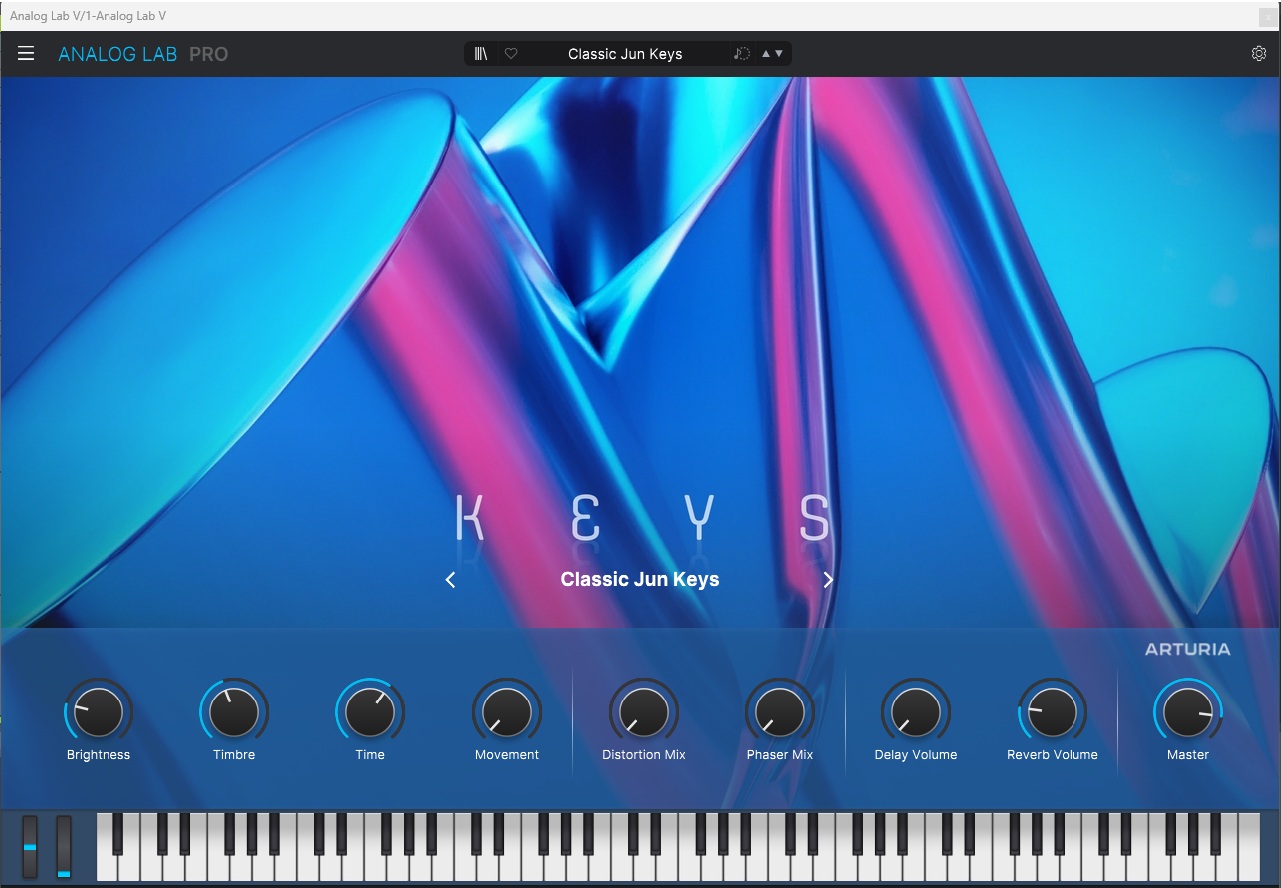Click the music note sound-preview icon
This screenshot has width=1281, height=888.
pos(740,53)
